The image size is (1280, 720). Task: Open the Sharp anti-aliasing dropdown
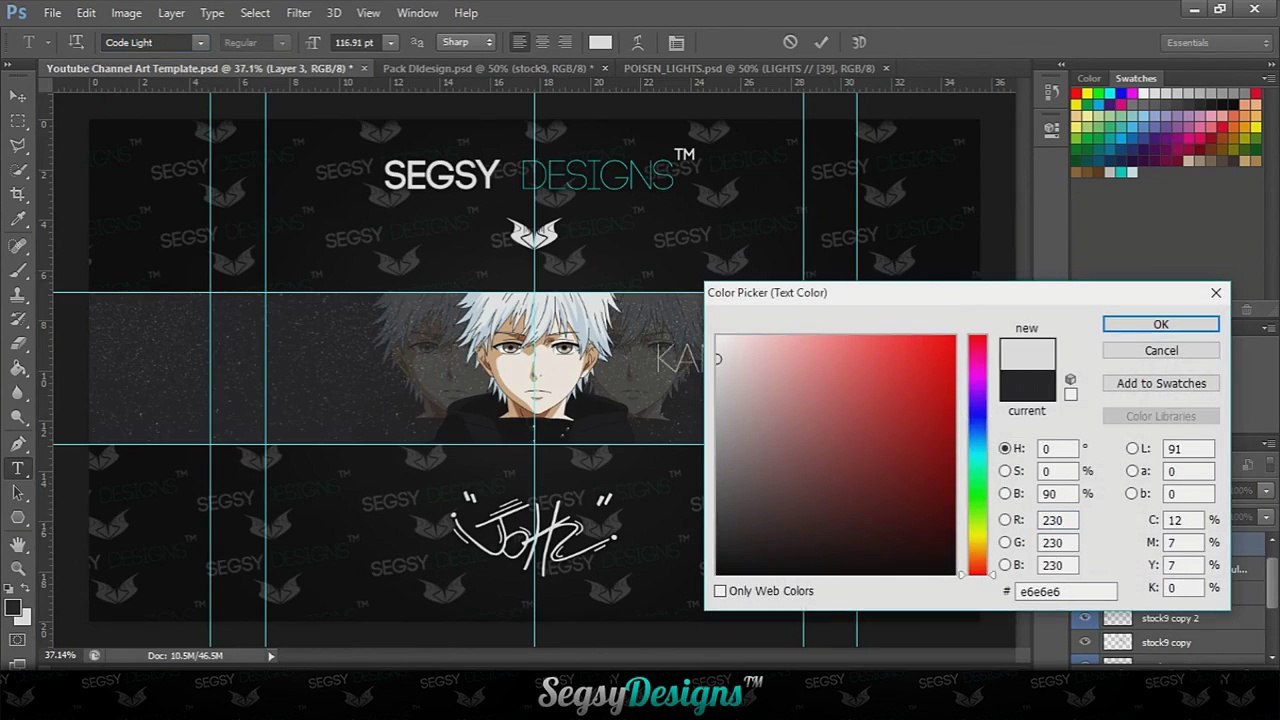pos(466,43)
